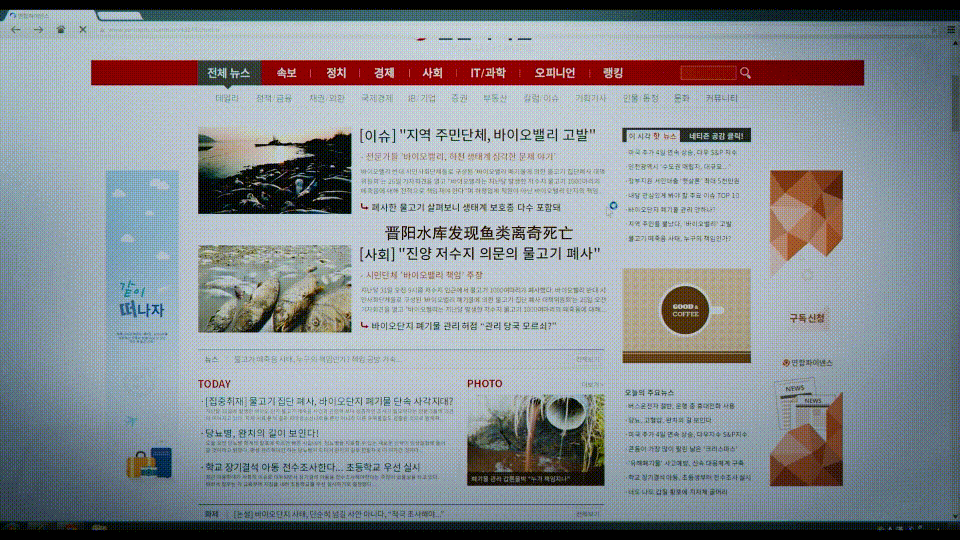Open the 전체 뉴스 tab

(x=228, y=73)
